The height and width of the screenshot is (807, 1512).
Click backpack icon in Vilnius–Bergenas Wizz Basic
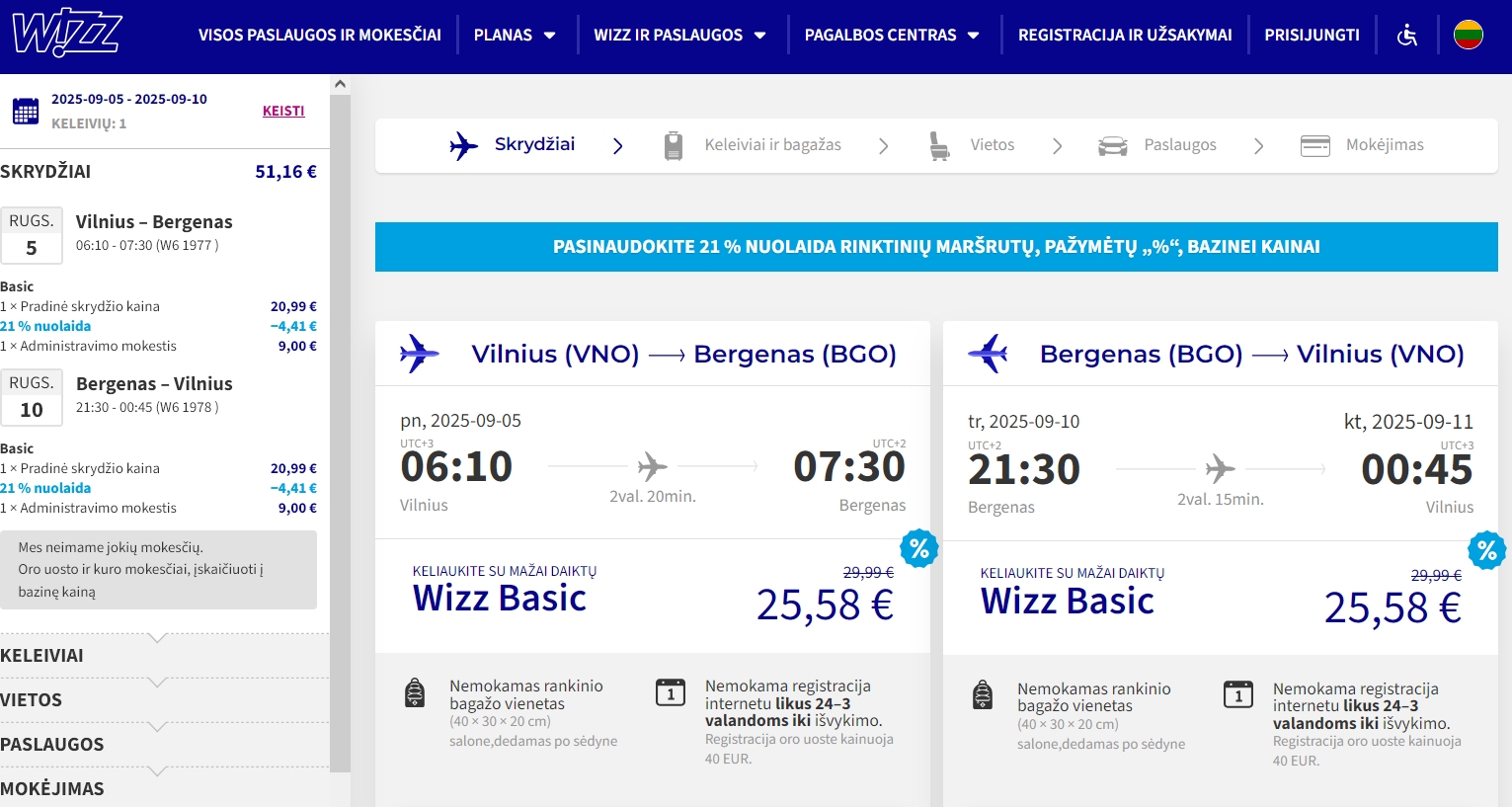415,692
